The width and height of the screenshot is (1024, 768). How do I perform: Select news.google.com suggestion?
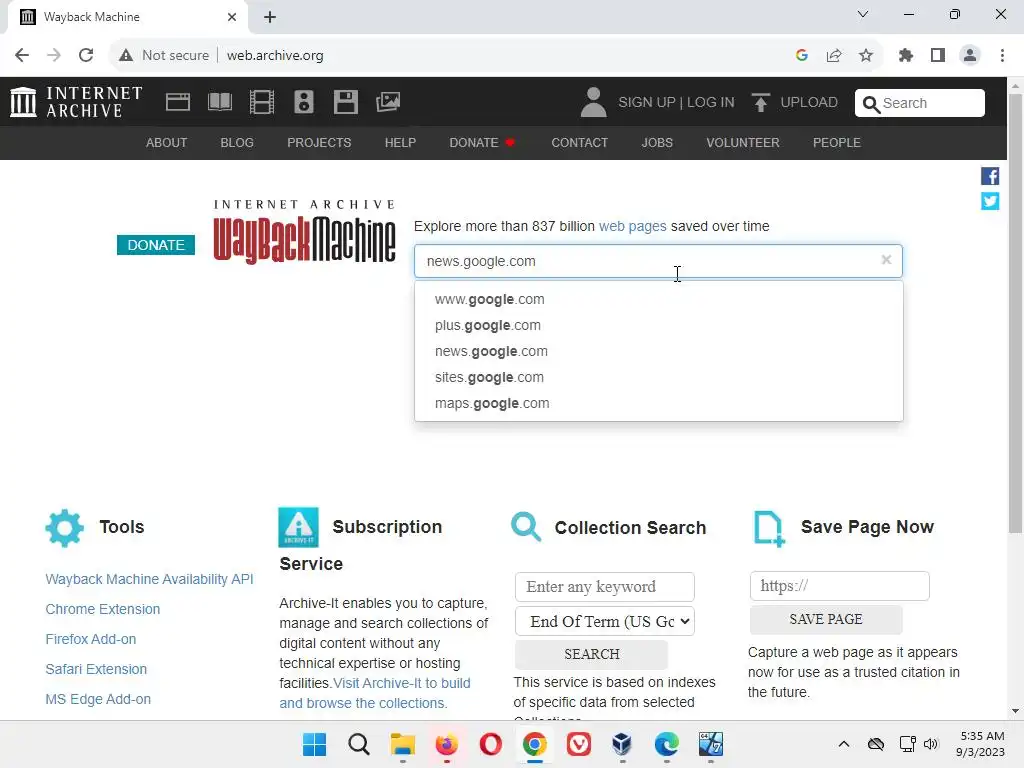coord(658,351)
